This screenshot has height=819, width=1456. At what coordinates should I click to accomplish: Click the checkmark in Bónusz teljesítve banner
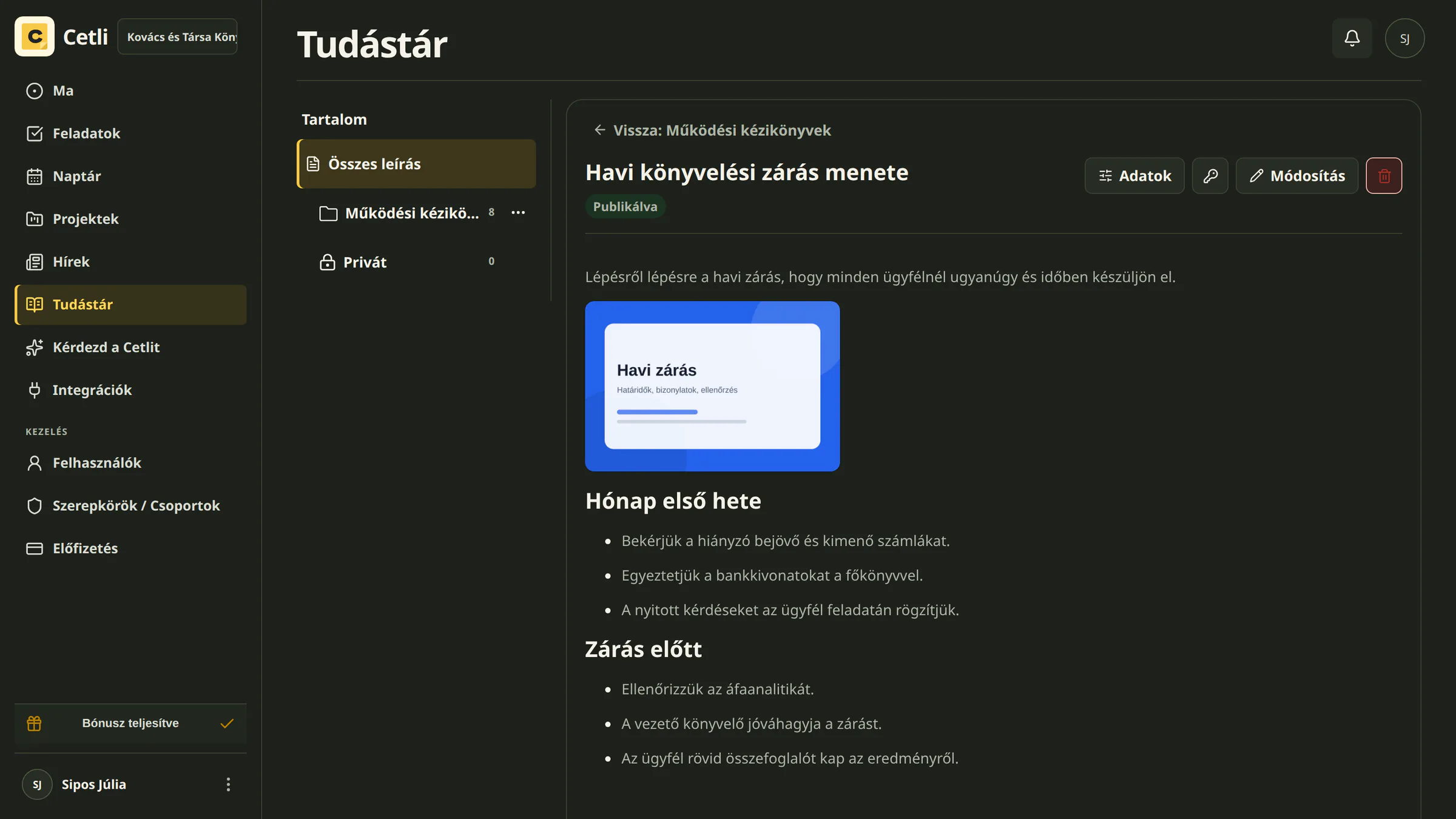(227, 723)
